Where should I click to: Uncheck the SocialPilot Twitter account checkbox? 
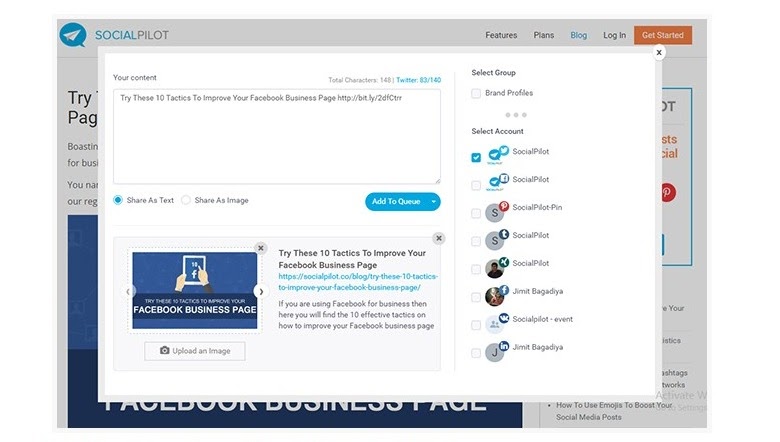pyautogui.click(x=476, y=158)
